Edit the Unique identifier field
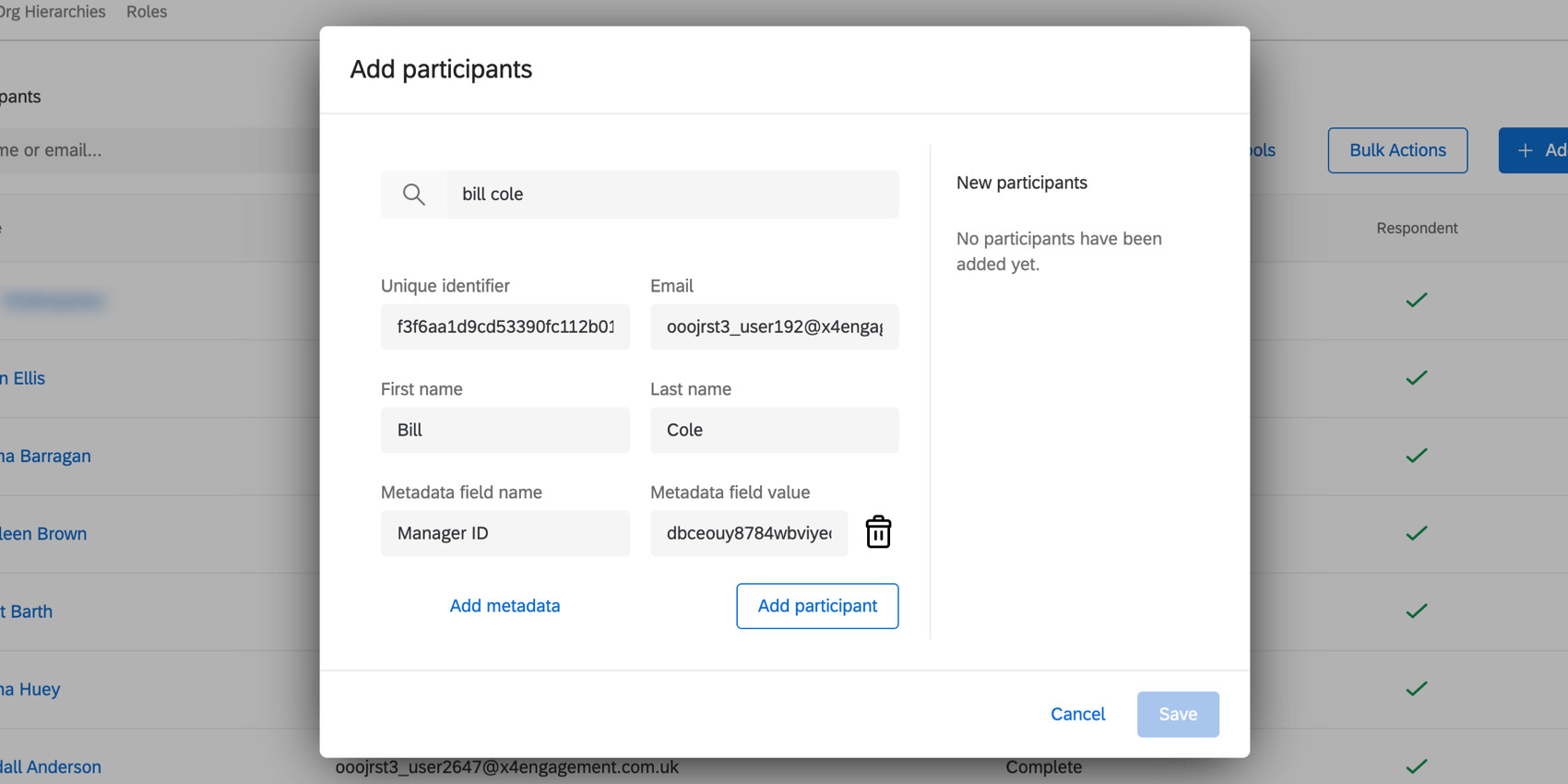Image resolution: width=1568 pixels, height=784 pixels. point(505,327)
